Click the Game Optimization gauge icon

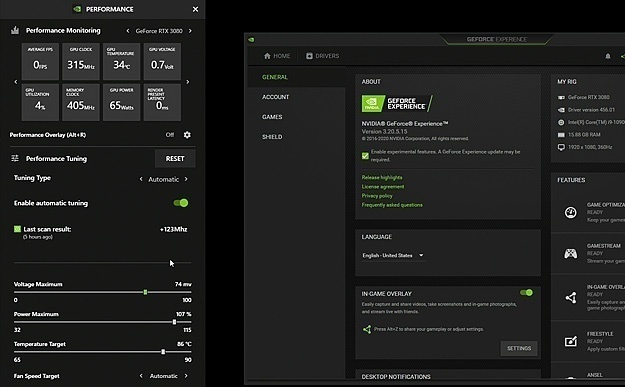(x=571, y=212)
